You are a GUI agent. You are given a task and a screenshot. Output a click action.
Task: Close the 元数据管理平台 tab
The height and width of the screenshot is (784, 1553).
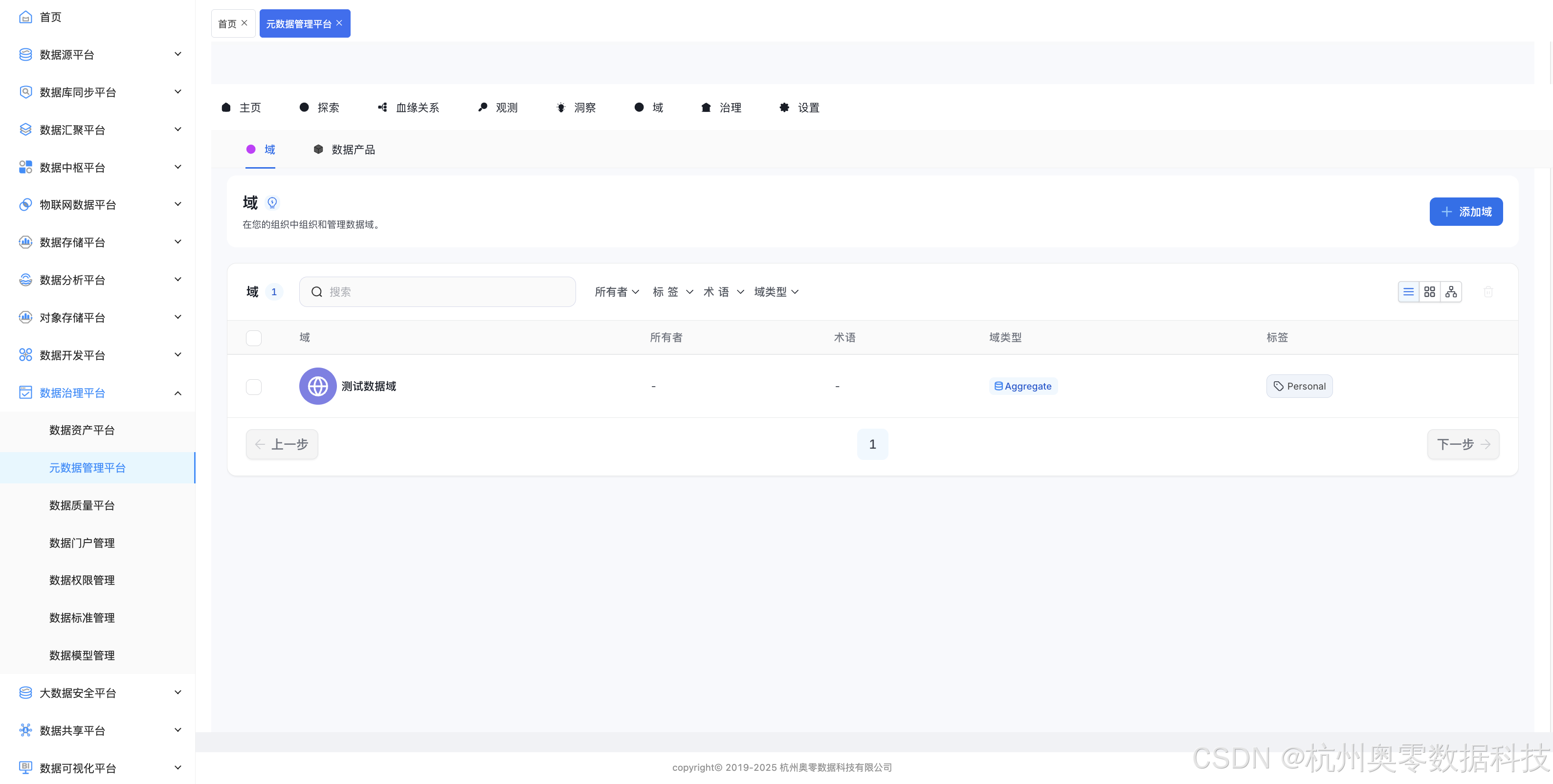point(339,23)
